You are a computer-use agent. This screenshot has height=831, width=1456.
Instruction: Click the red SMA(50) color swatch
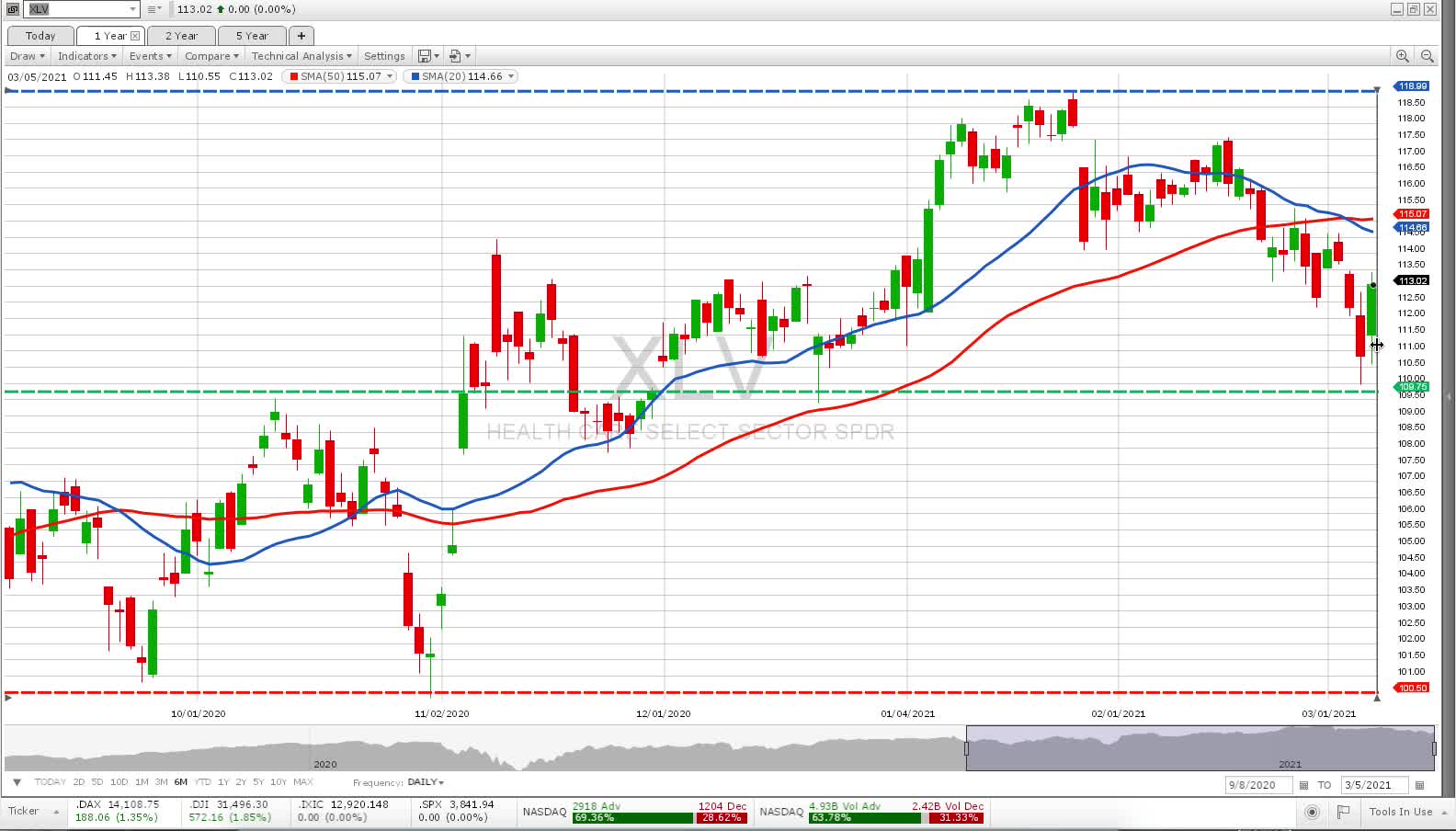pos(294,76)
